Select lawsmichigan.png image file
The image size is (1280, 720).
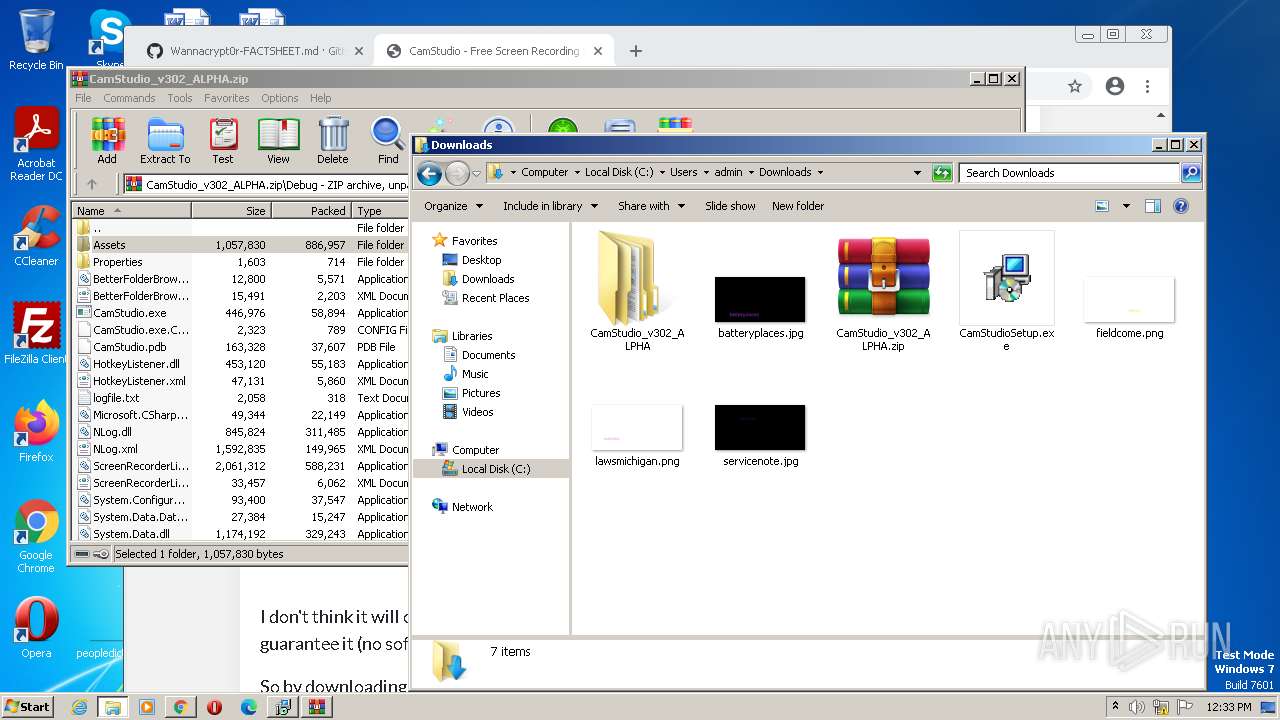[637, 435]
